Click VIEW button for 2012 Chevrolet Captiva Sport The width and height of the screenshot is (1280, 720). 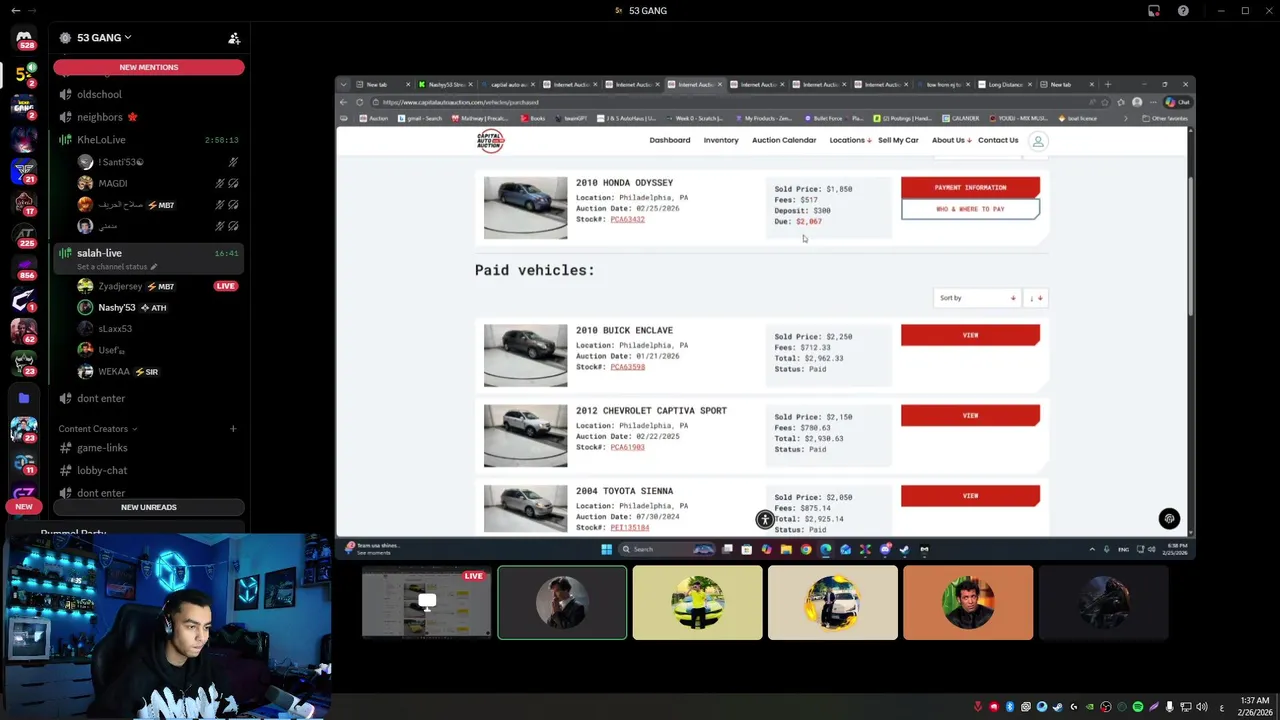coord(970,415)
